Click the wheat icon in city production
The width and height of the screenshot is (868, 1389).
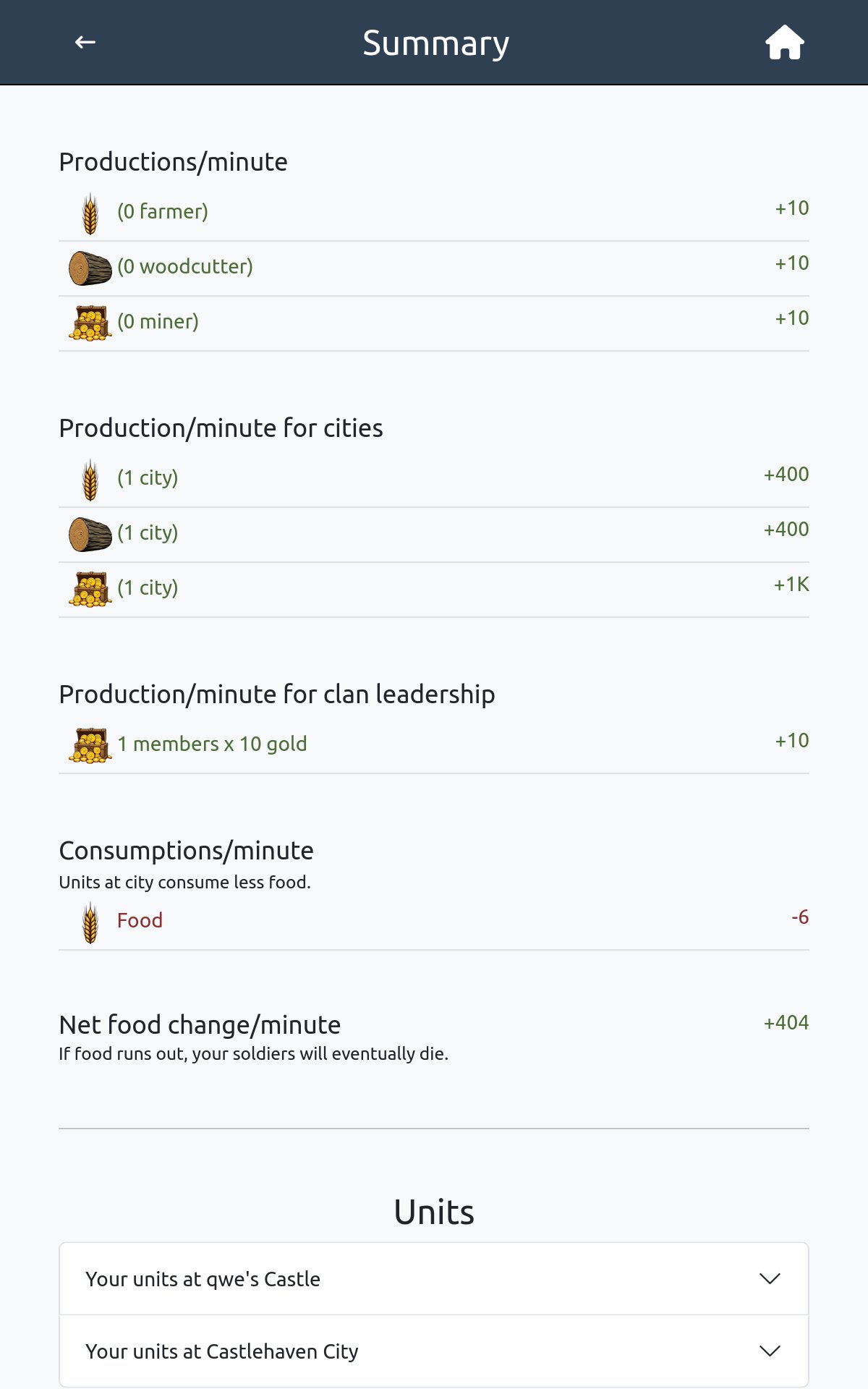coord(90,480)
